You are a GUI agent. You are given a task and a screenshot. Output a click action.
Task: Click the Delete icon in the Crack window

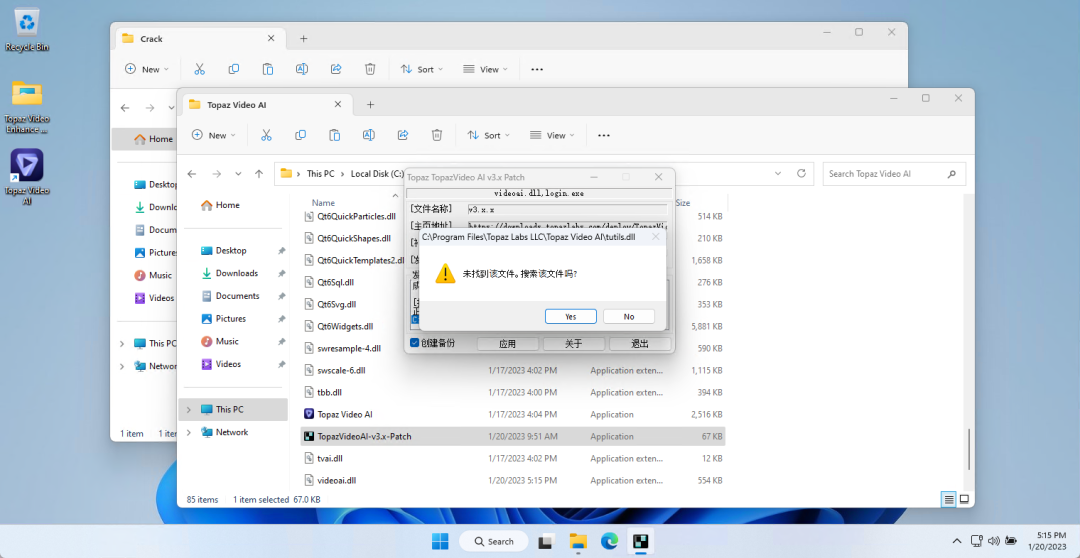(370, 69)
